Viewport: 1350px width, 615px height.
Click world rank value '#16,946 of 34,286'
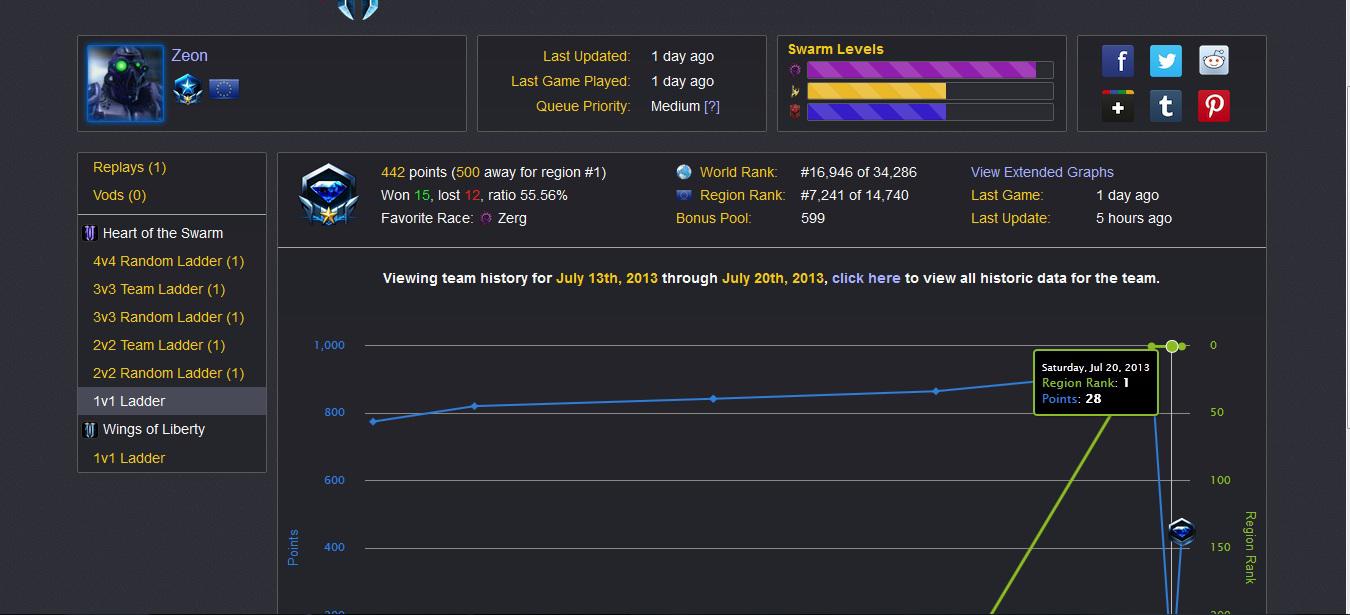(859, 172)
